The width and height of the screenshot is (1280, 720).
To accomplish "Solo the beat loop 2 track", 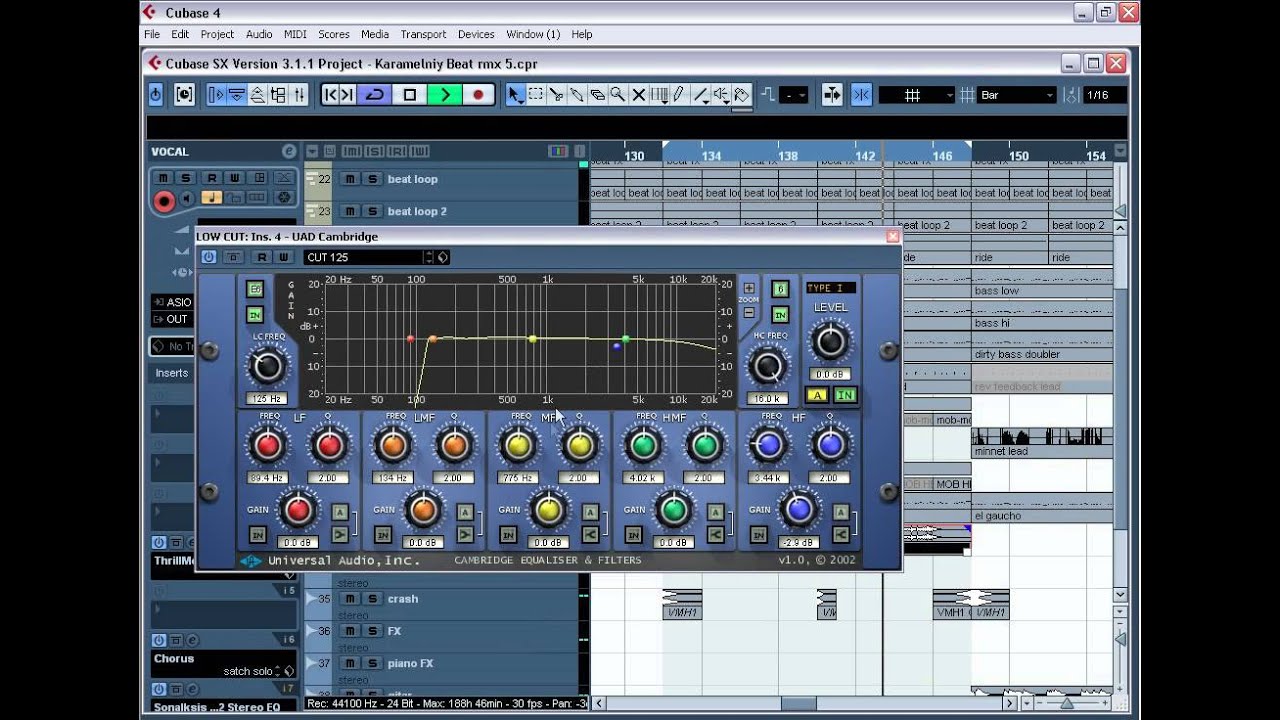I will (372, 211).
